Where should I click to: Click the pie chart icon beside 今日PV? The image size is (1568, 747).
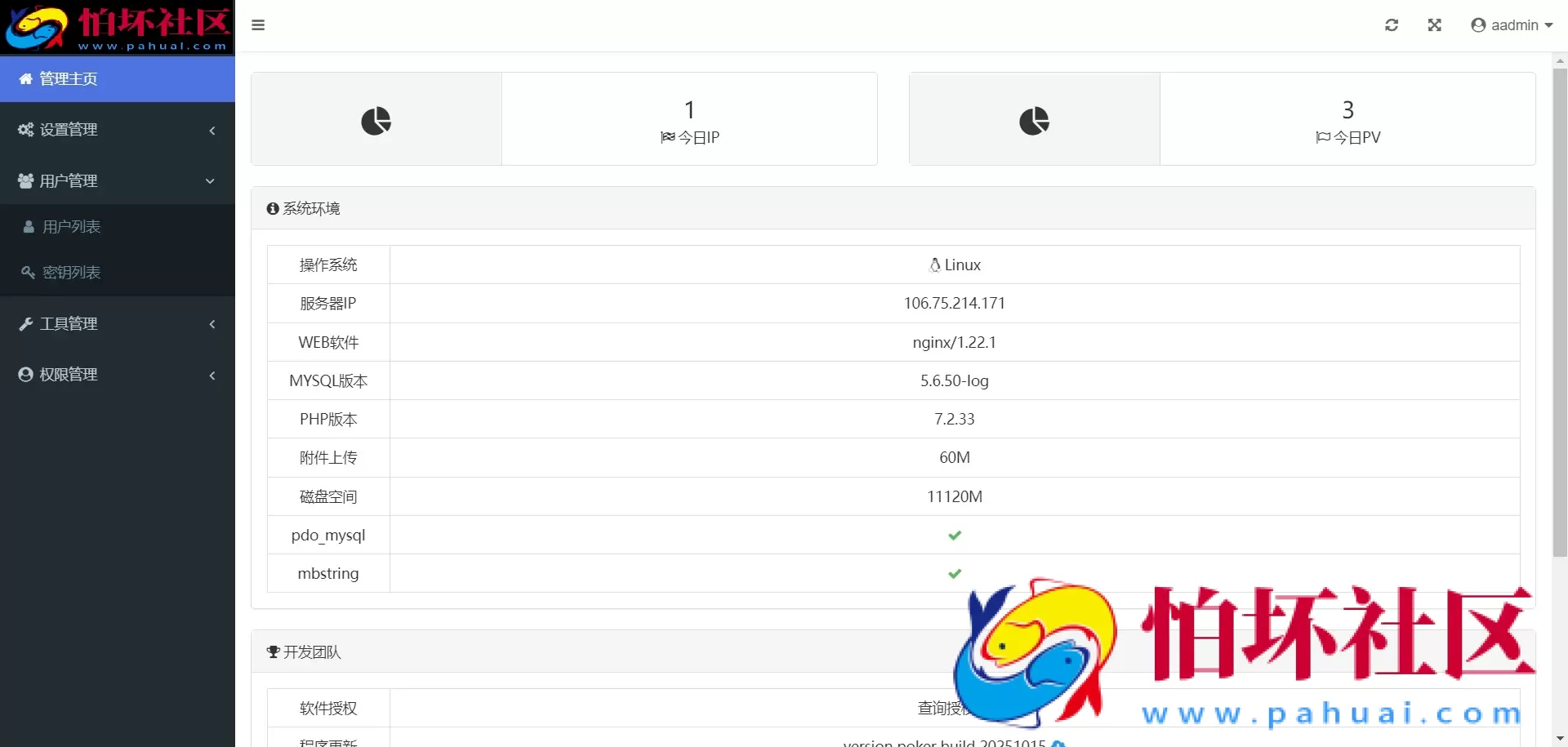[x=1034, y=121]
